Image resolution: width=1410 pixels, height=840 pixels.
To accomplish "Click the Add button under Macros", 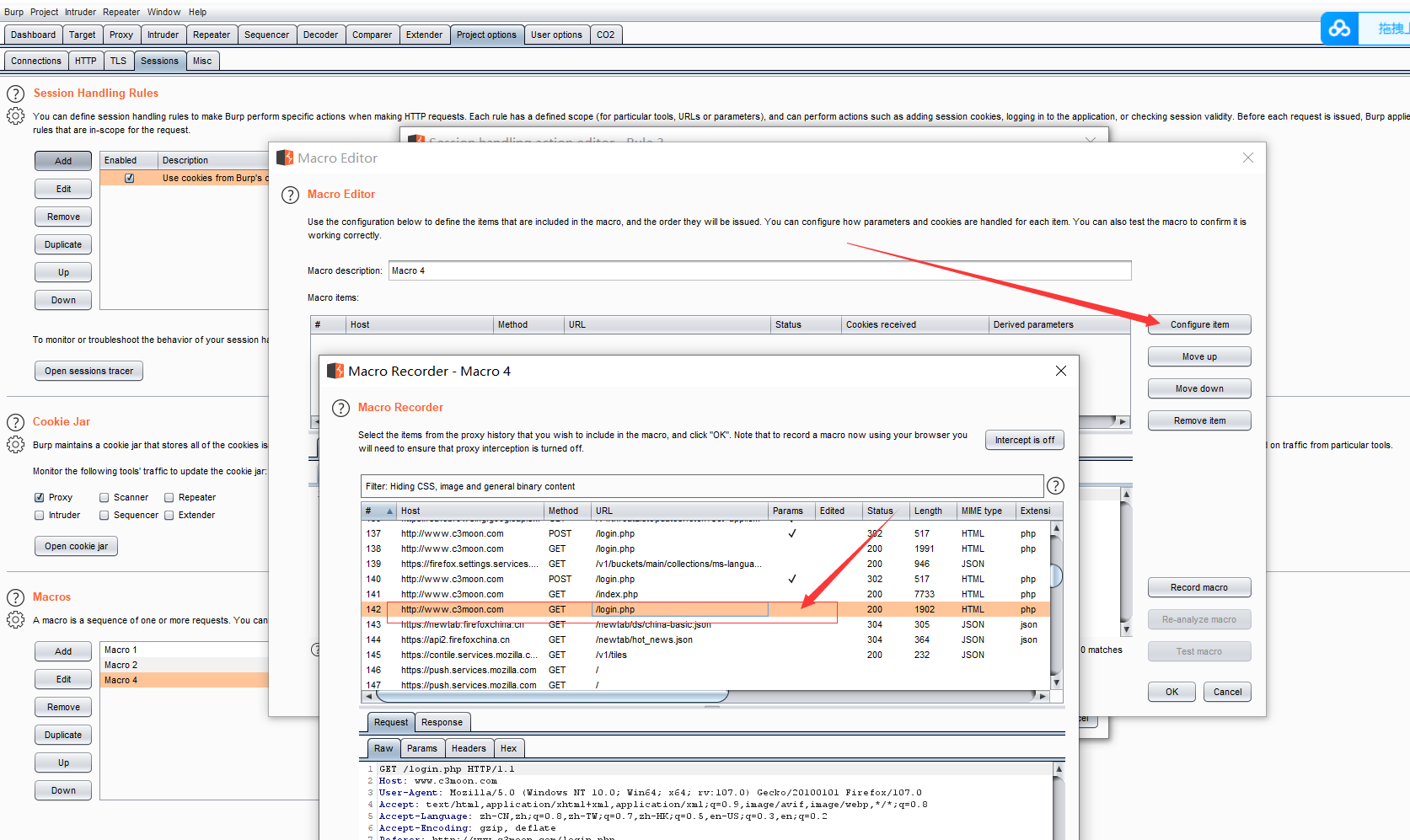I will point(63,651).
